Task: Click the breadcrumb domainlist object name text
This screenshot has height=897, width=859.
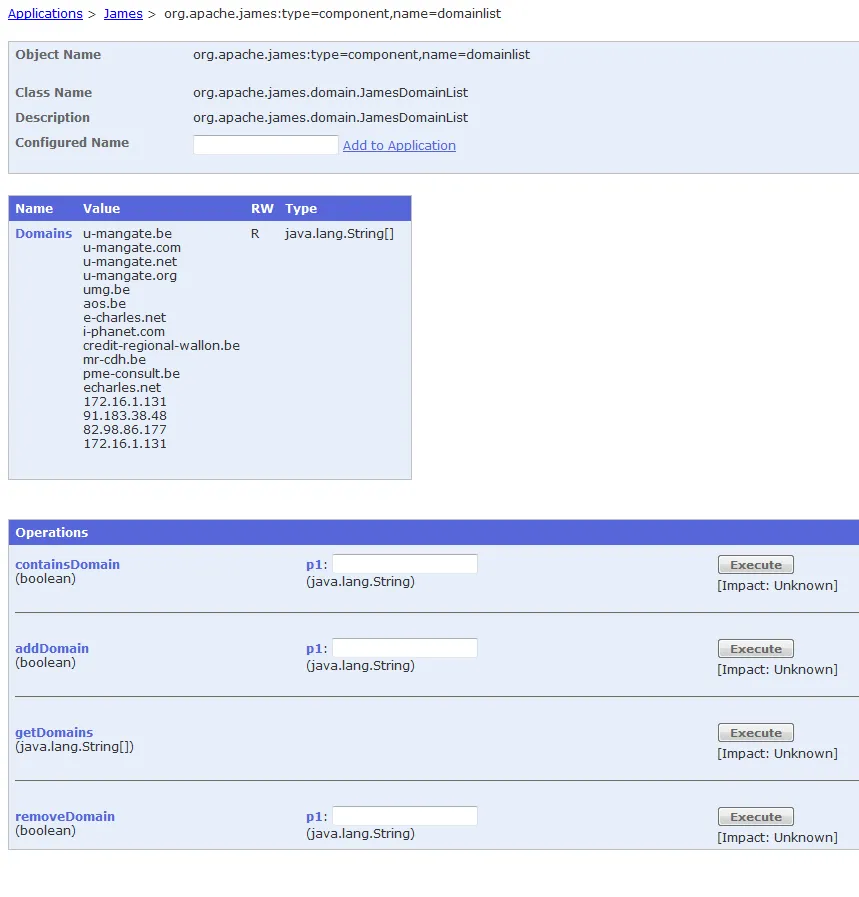Action: click(x=332, y=14)
